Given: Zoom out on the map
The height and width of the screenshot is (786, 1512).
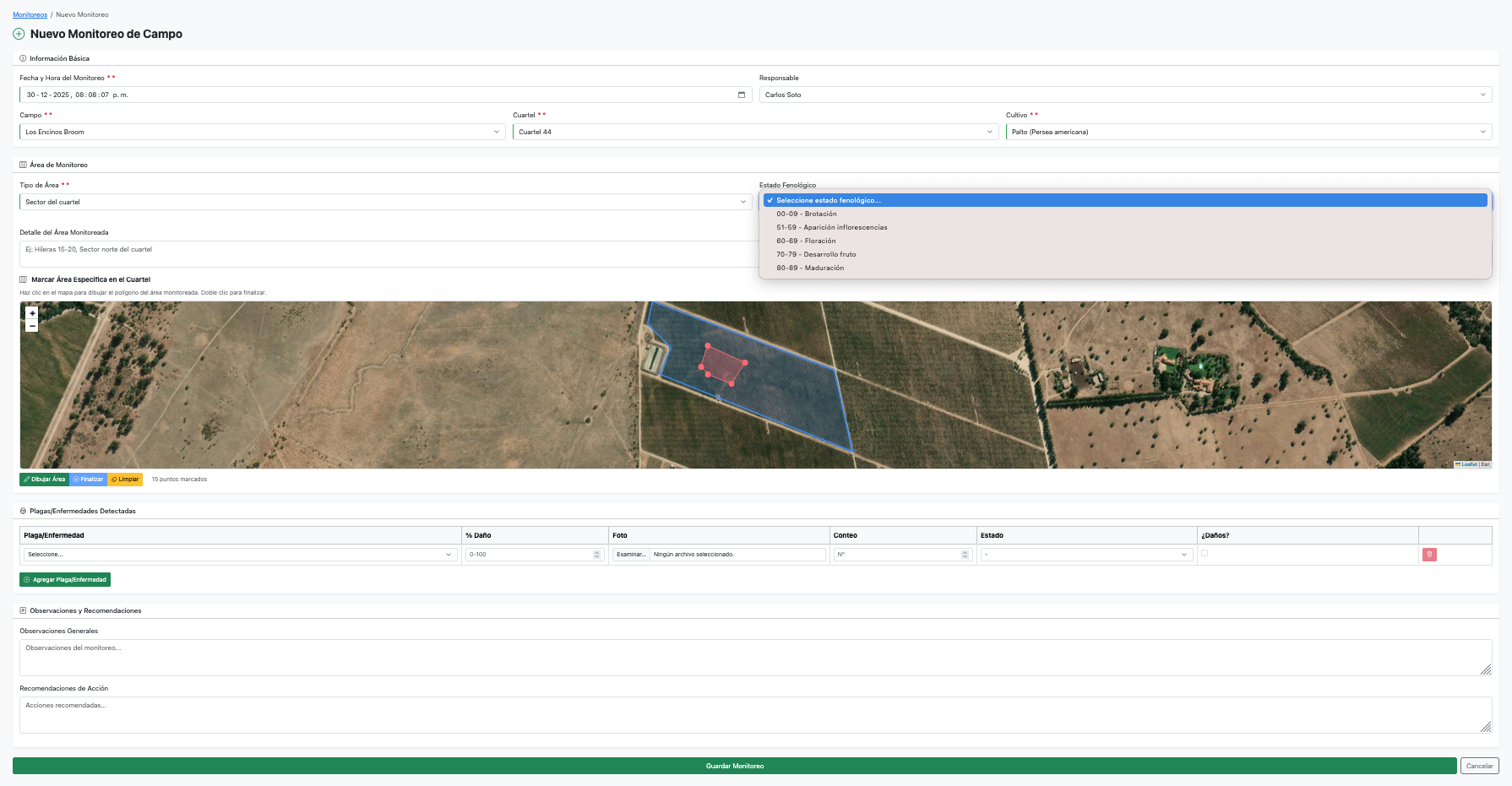Looking at the screenshot, I should tap(32, 326).
